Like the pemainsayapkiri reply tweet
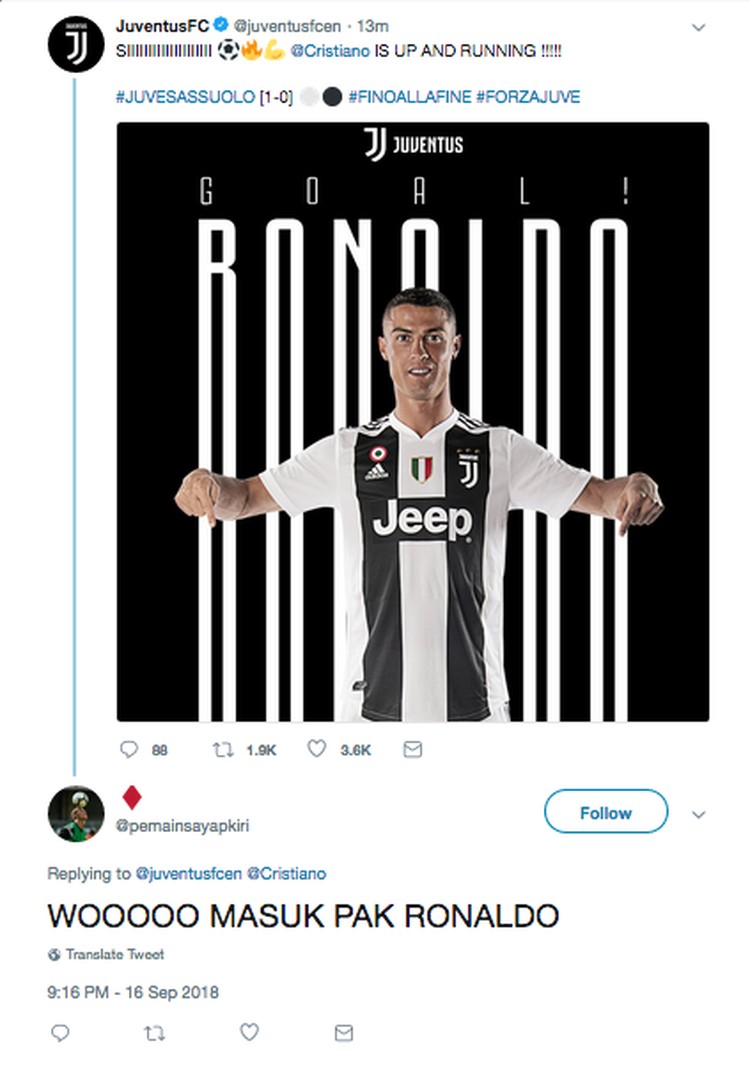 [x=250, y=1033]
